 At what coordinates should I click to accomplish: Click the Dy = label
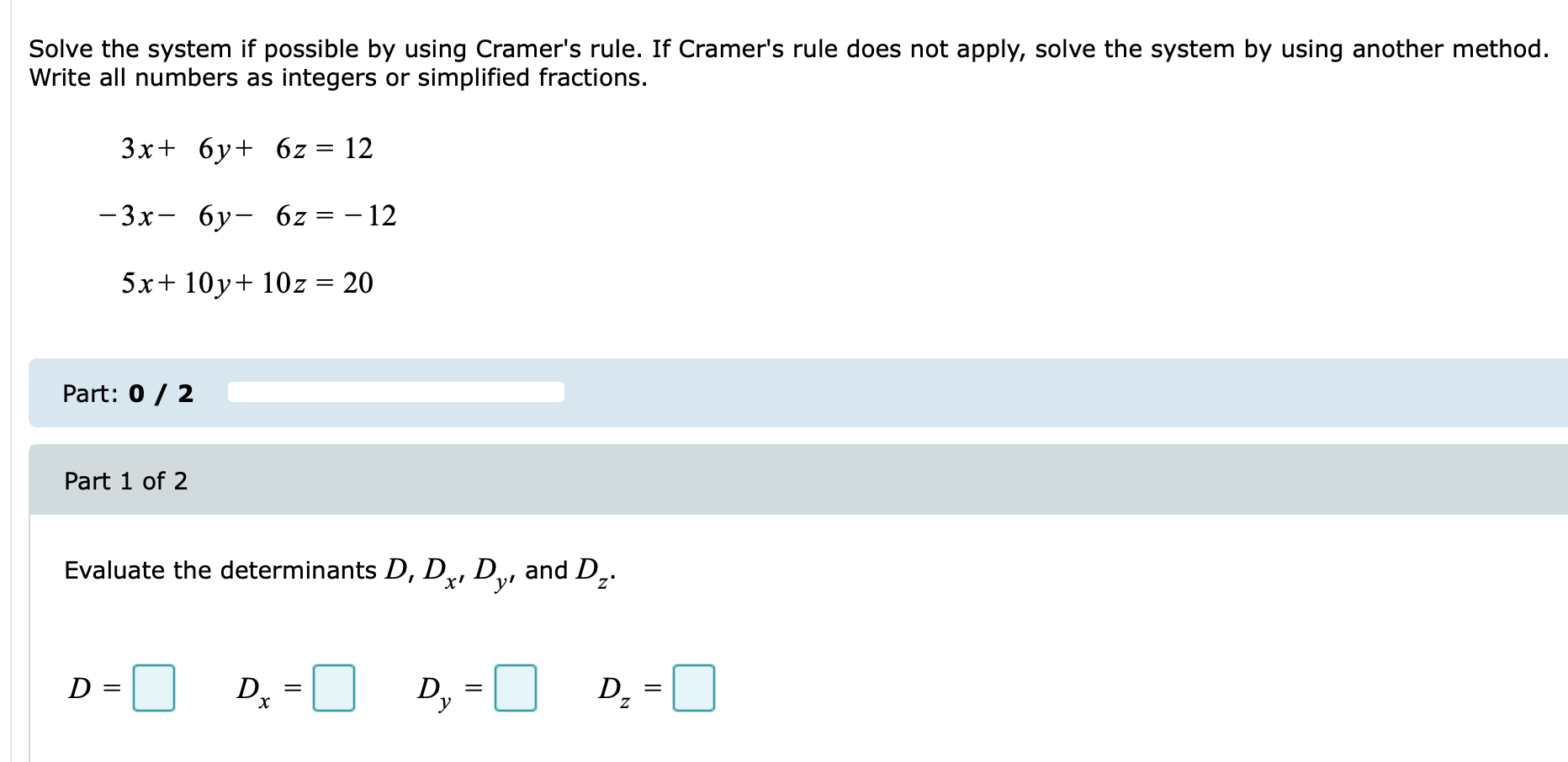point(447,689)
